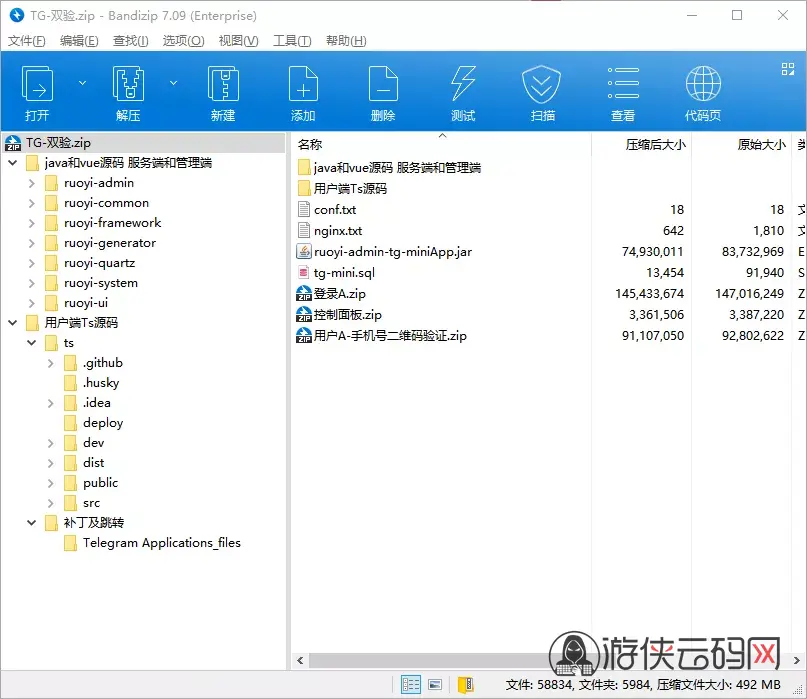Image resolution: width=807 pixels, height=699 pixels.
Task: Expand the ruoyi-admin folder in tree
Action: [32, 183]
